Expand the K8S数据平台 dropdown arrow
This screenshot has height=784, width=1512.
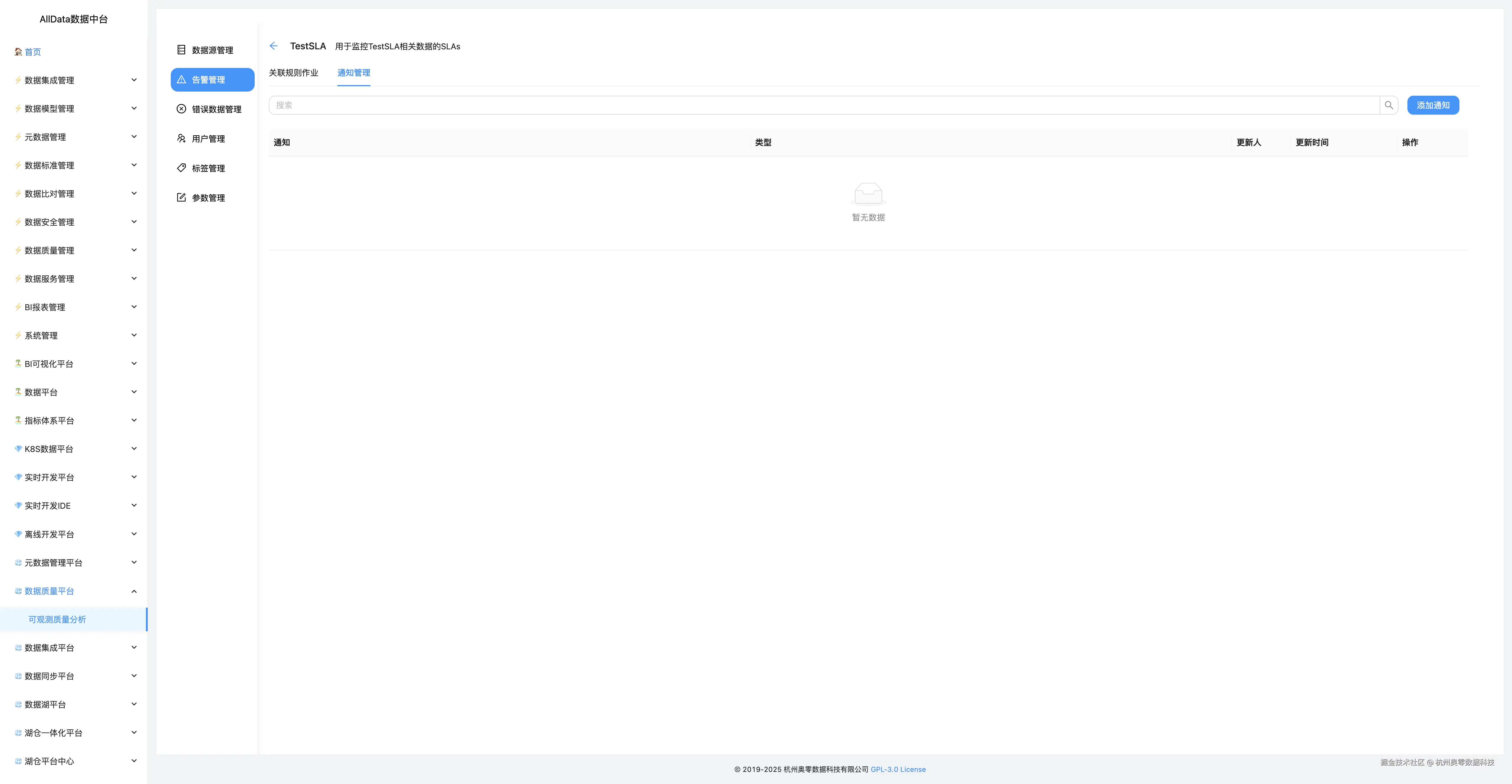tap(134, 448)
